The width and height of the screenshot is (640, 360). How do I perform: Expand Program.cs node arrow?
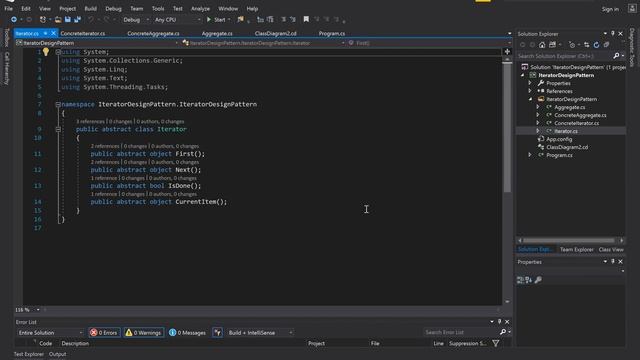530,155
